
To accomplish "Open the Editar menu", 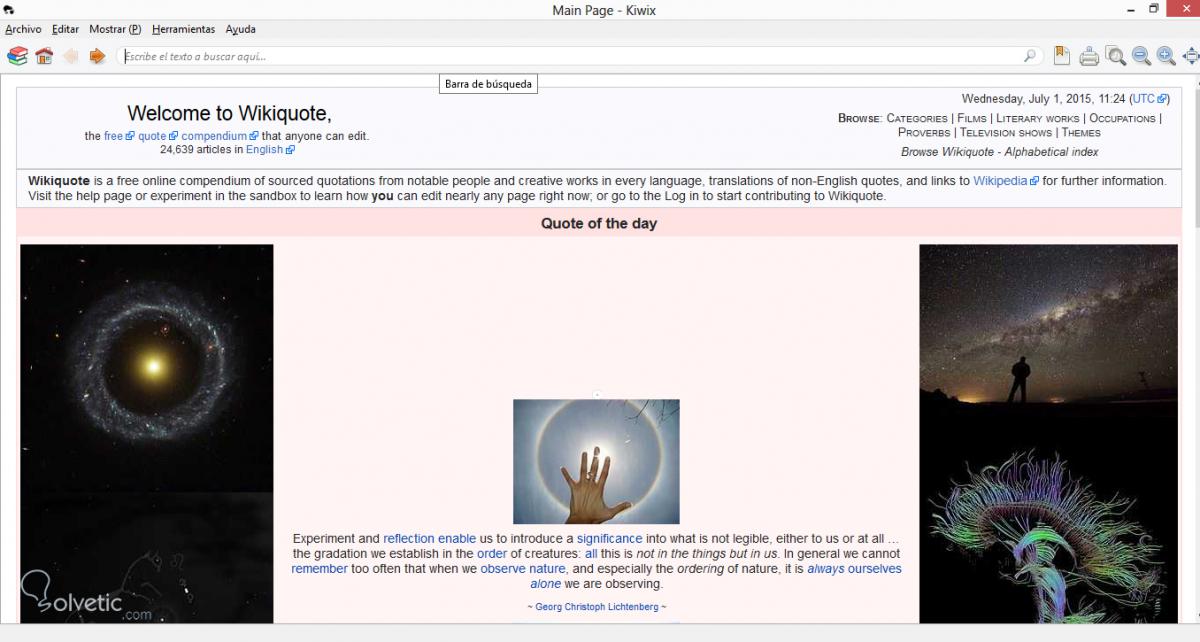I will click(65, 30).
